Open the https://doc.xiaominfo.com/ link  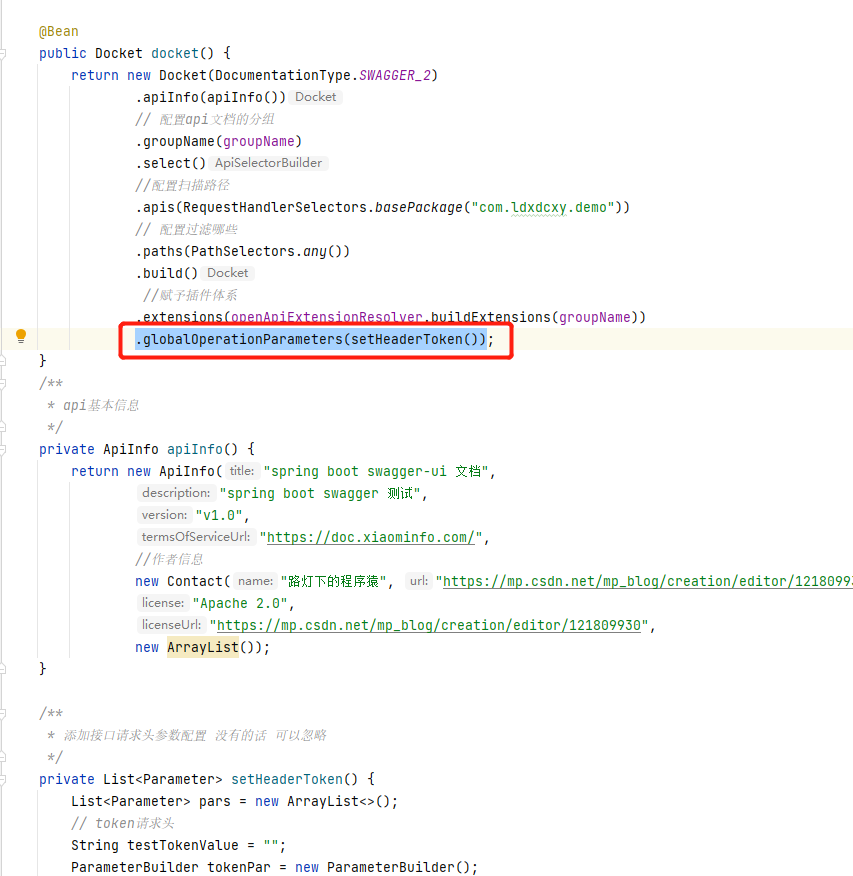click(370, 536)
